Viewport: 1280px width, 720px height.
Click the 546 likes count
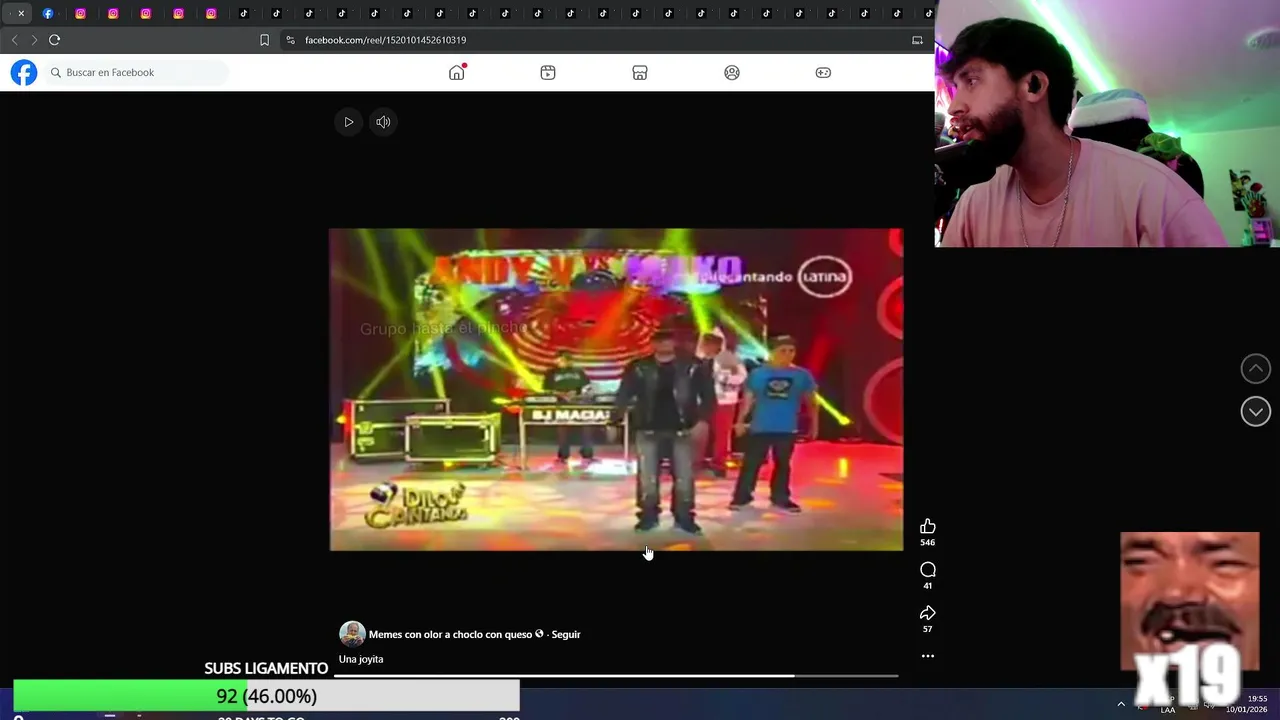click(x=928, y=543)
